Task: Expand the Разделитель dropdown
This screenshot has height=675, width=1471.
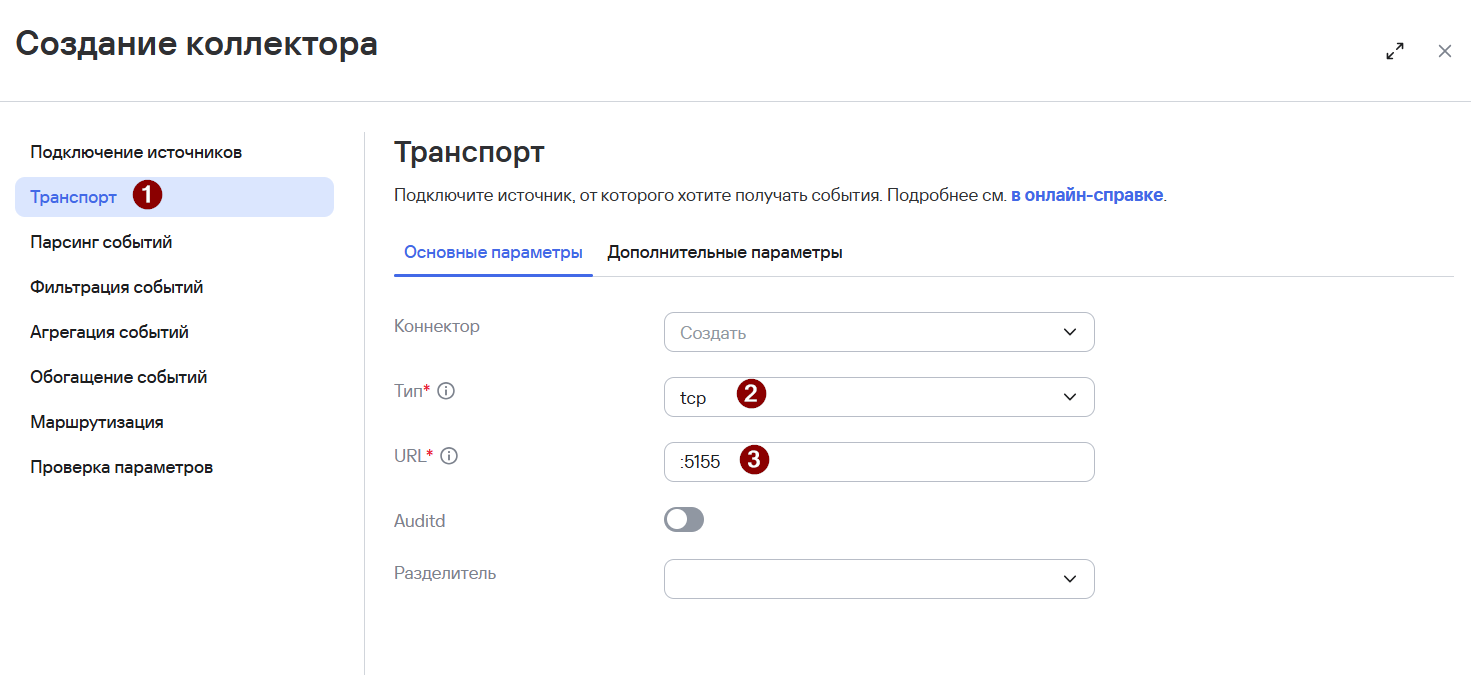Action: tap(878, 579)
